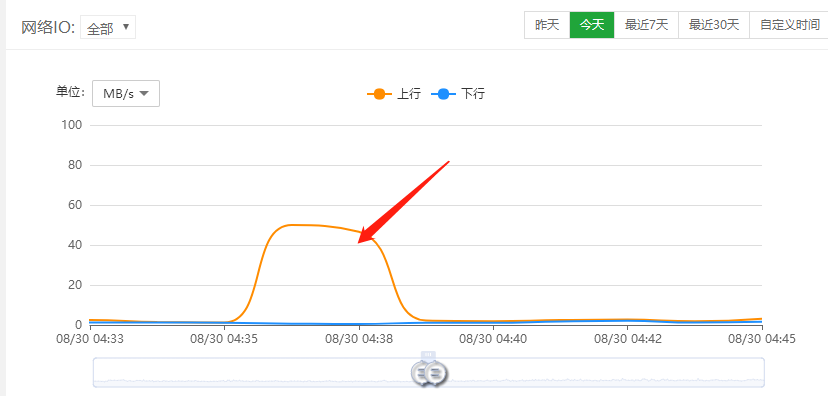Click the blue 下行 legend marker icon
This screenshot has height=396, width=828.
[x=443, y=95]
